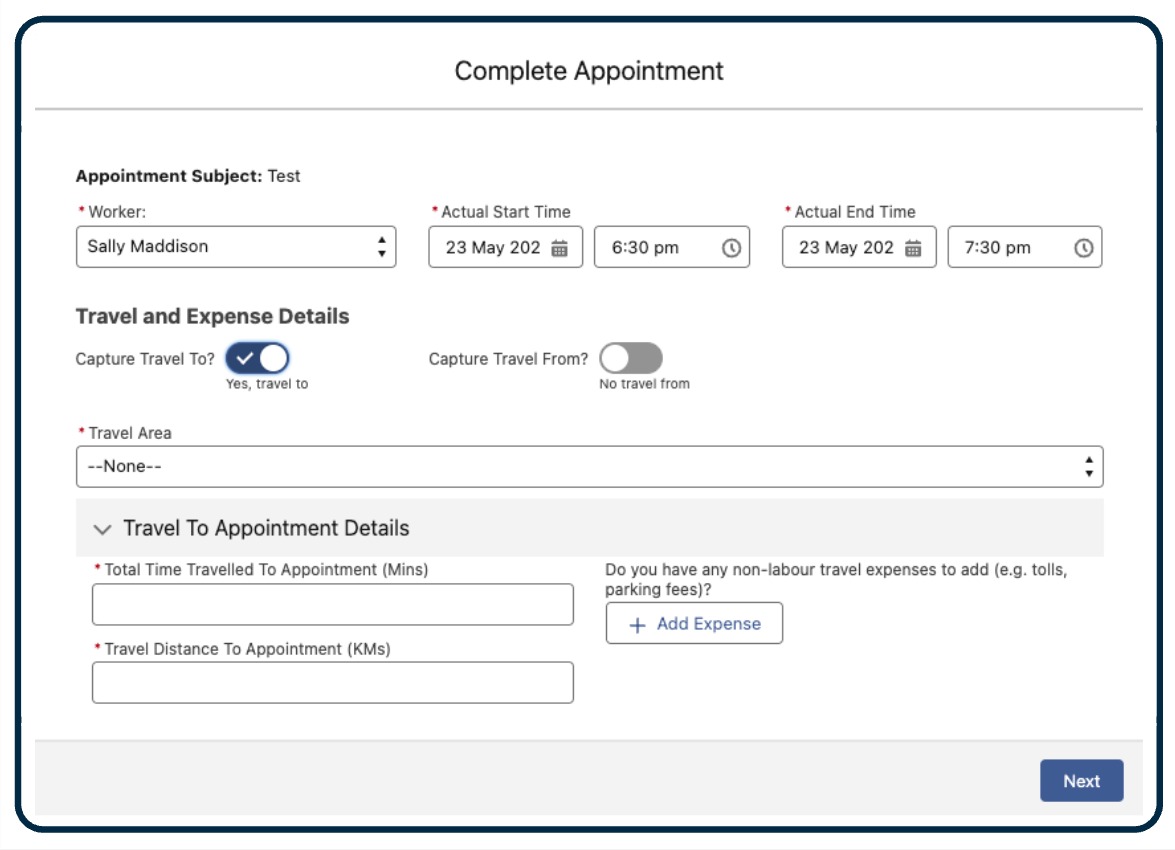Screen dimensions: 1175x850
Task: Click the 7:30 pm end time field
Action: [x=1008, y=248]
